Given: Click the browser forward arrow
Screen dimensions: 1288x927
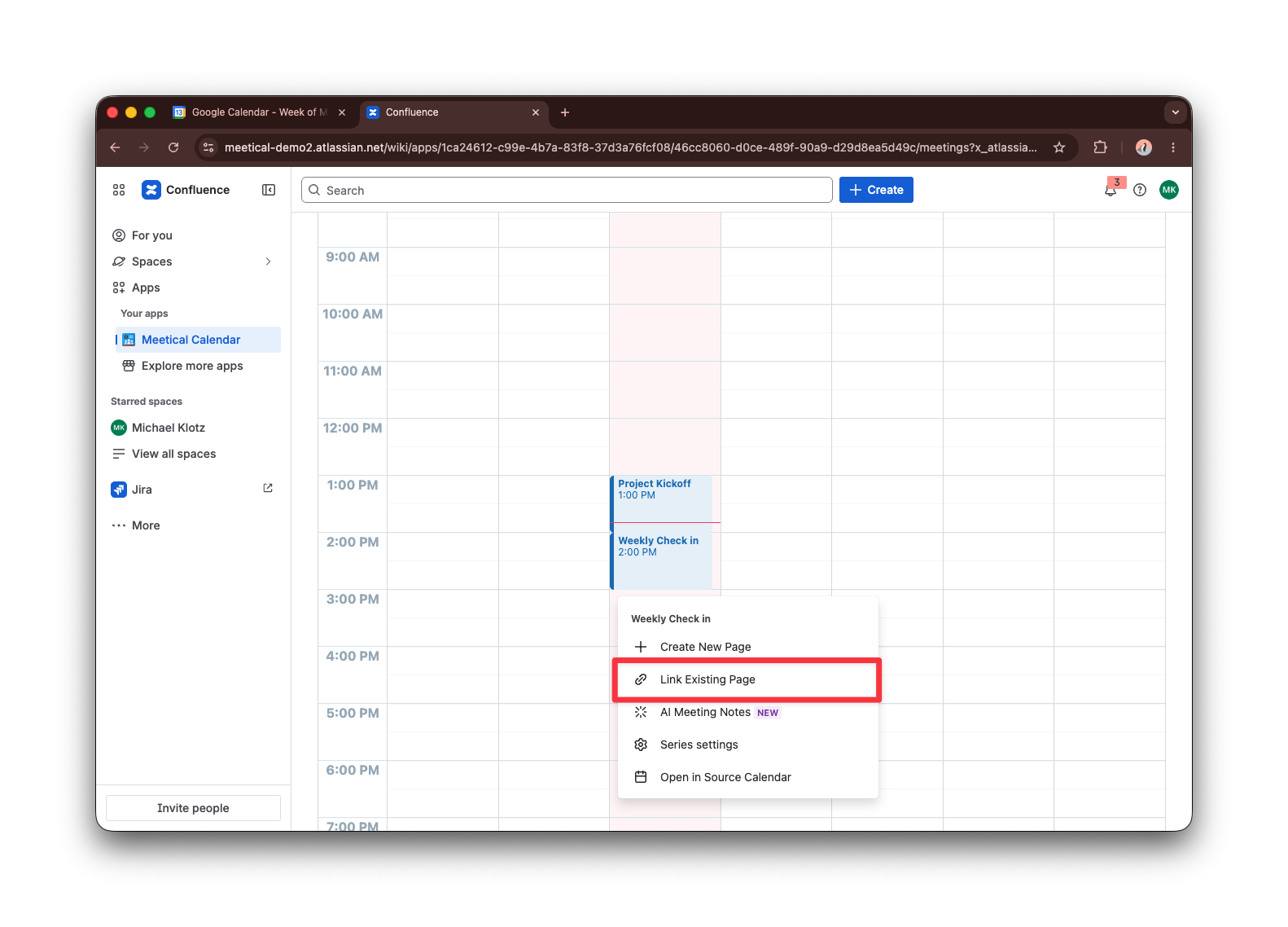Looking at the screenshot, I should pos(144,147).
